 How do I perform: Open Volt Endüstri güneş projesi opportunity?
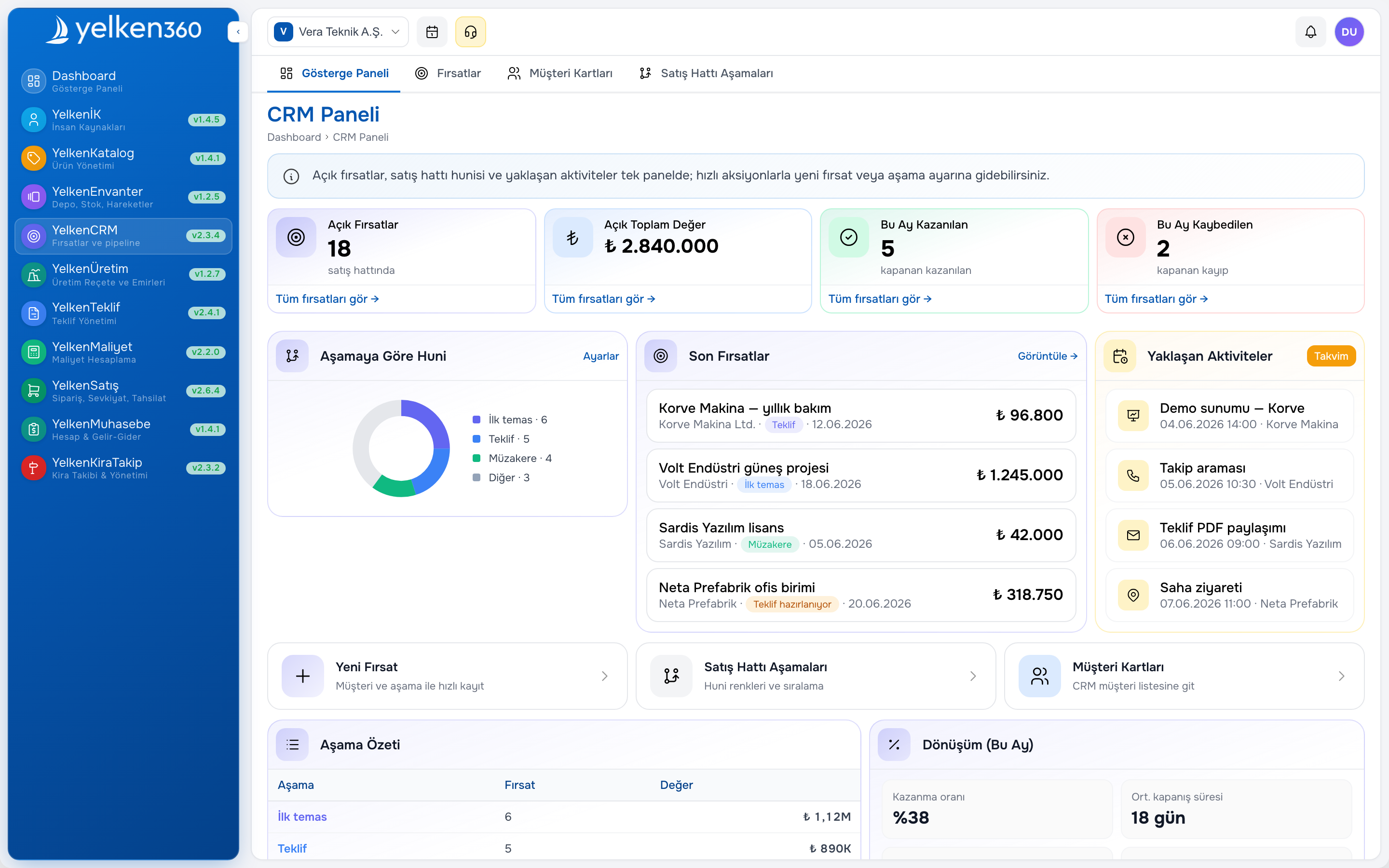(861, 475)
